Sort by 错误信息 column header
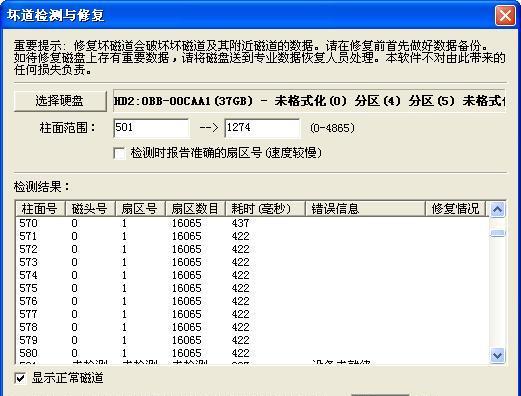The width and height of the screenshot is (521, 396). [x=365, y=209]
